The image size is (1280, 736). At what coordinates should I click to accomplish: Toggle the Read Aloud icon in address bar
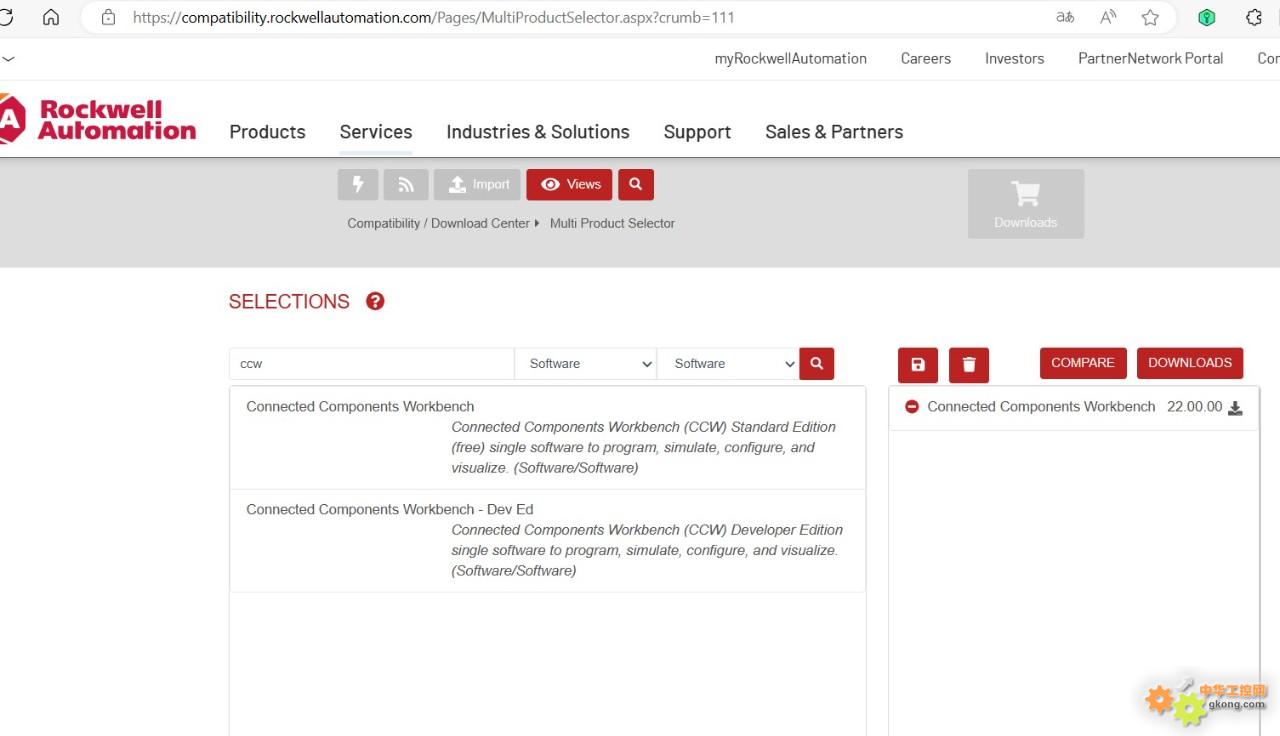(1108, 17)
